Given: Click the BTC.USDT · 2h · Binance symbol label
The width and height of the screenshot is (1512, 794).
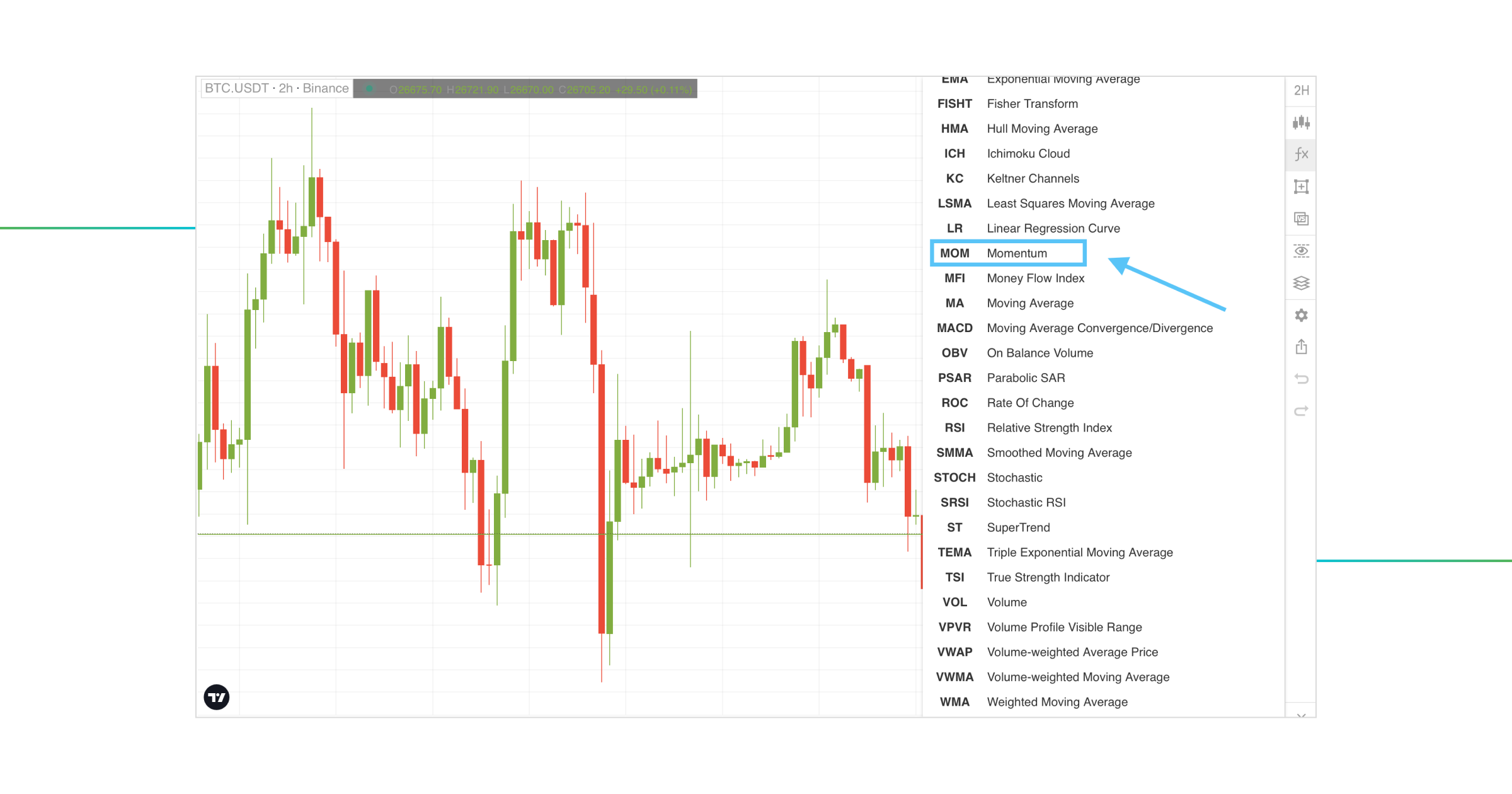Looking at the screenshot, I should click(276, 88).
